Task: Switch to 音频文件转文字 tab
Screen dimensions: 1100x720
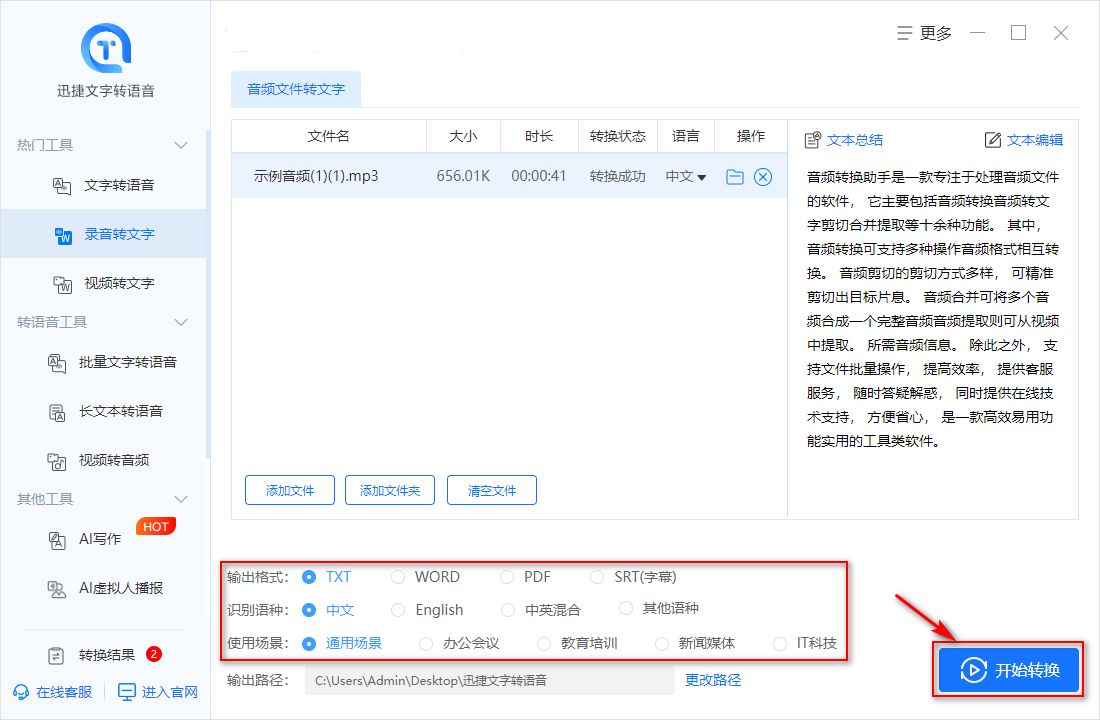Action: point(296,89)
